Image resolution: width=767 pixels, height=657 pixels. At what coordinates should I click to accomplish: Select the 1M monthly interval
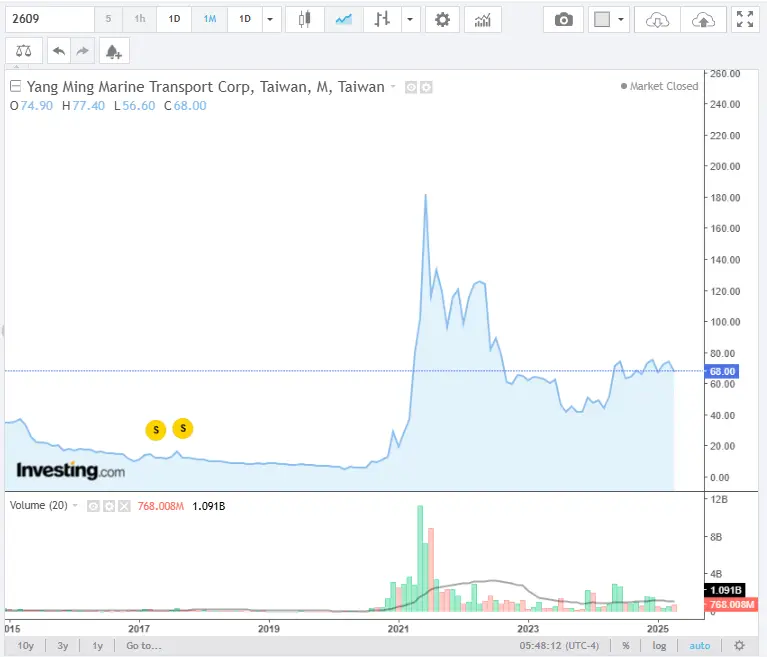click(210, 19)
